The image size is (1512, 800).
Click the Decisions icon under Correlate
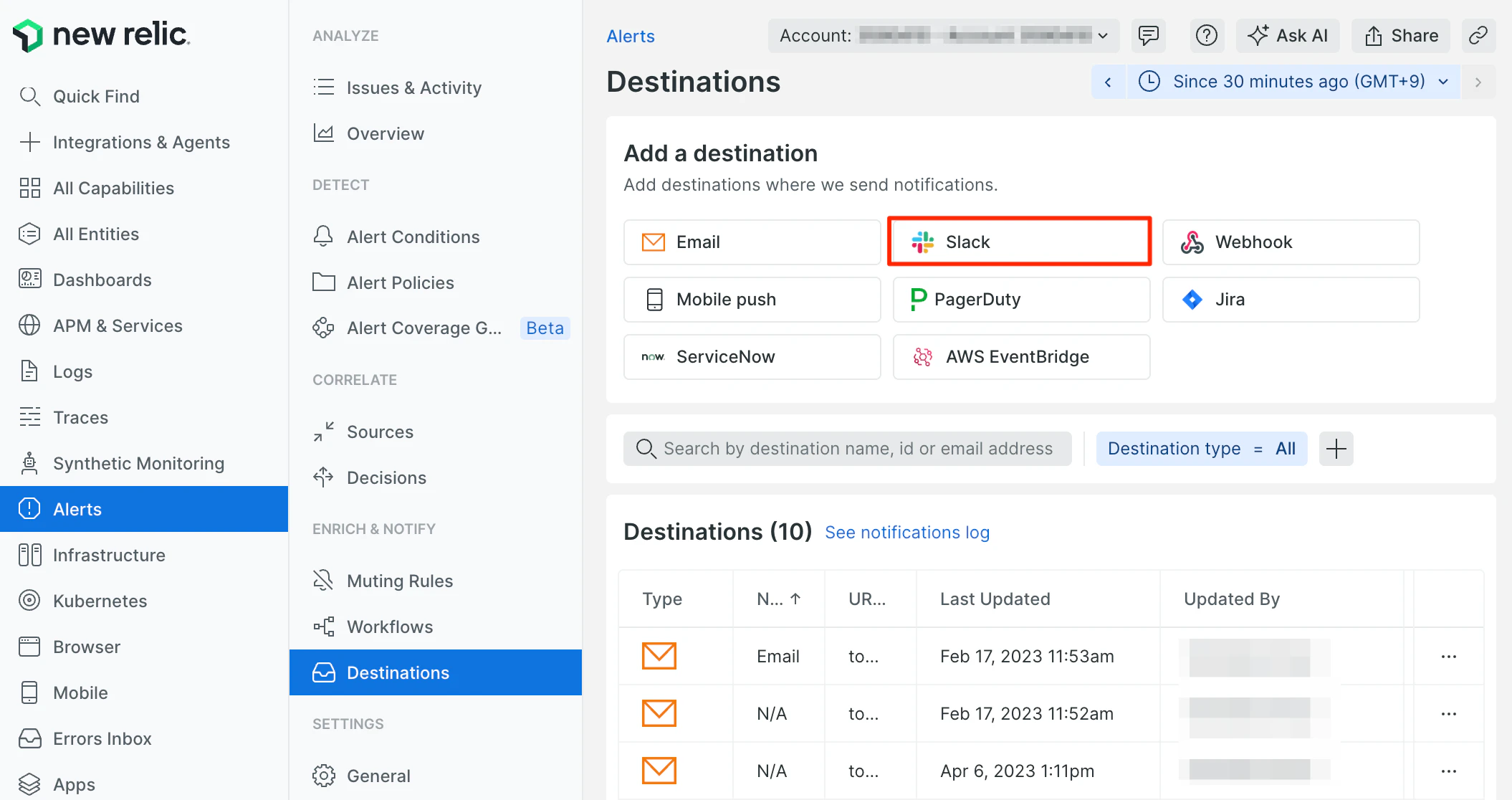coord(324,477)
